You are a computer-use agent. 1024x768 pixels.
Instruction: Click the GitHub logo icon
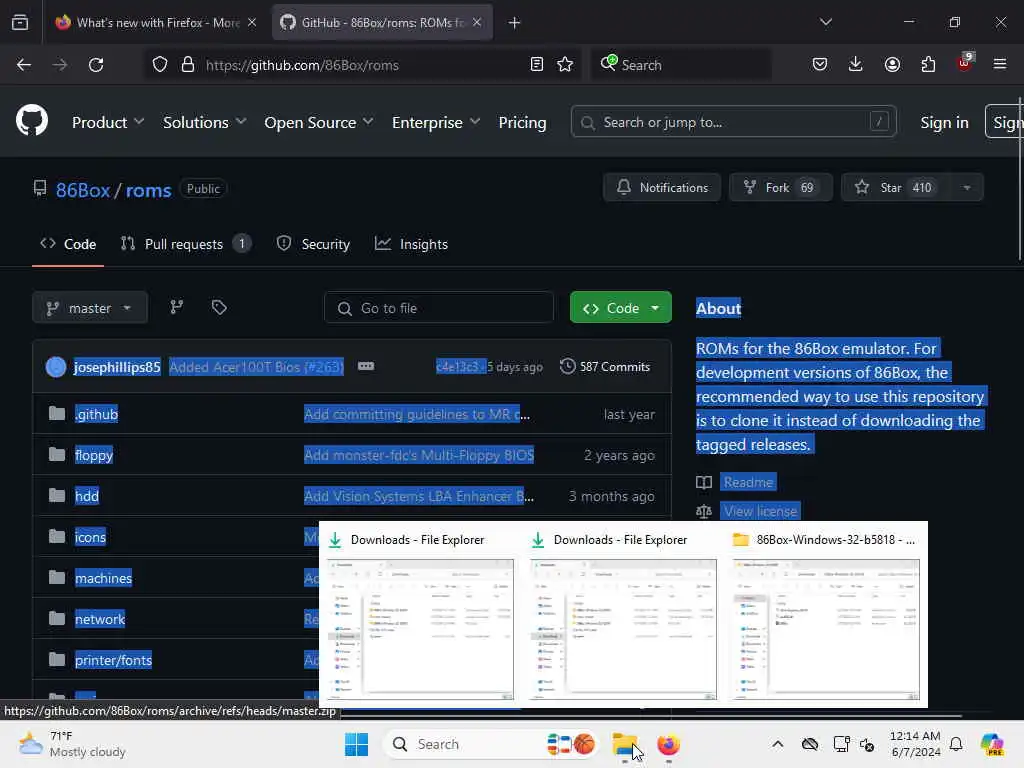pyautogui.click(x=32, y=121)
